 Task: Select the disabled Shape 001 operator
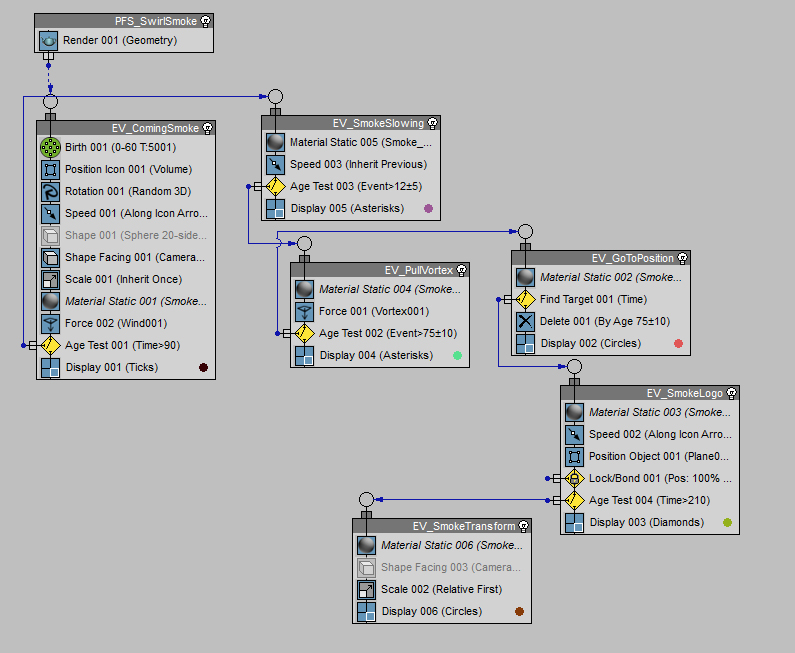click(x=135, y=235)
